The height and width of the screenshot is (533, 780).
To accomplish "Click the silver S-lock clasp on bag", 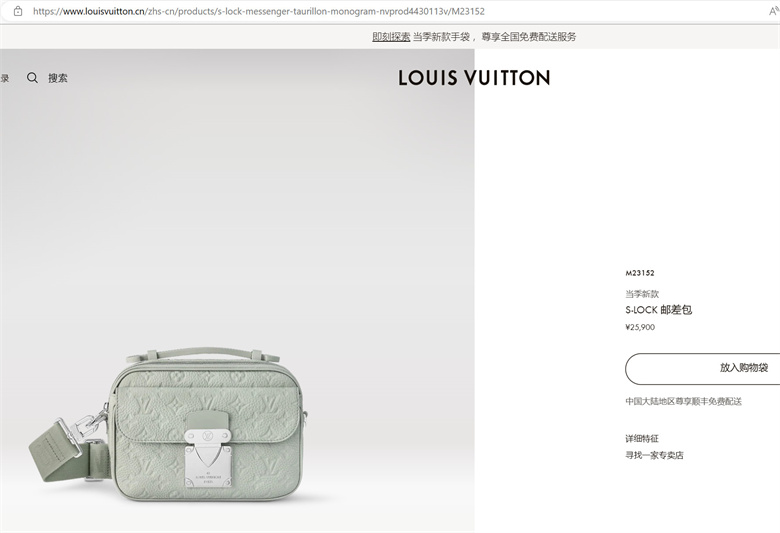I will point(208,450).
